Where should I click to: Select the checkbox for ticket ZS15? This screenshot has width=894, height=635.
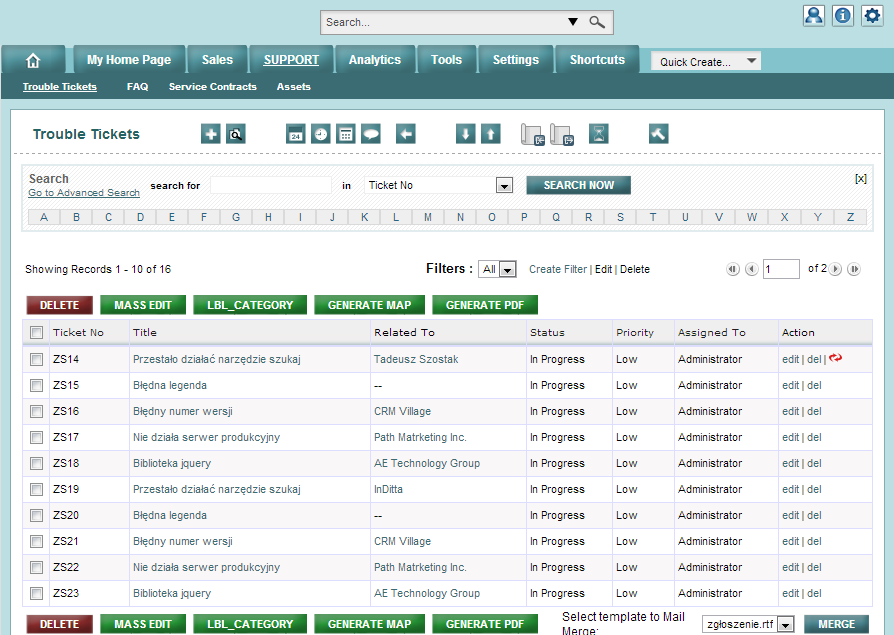tap(36, 385)
